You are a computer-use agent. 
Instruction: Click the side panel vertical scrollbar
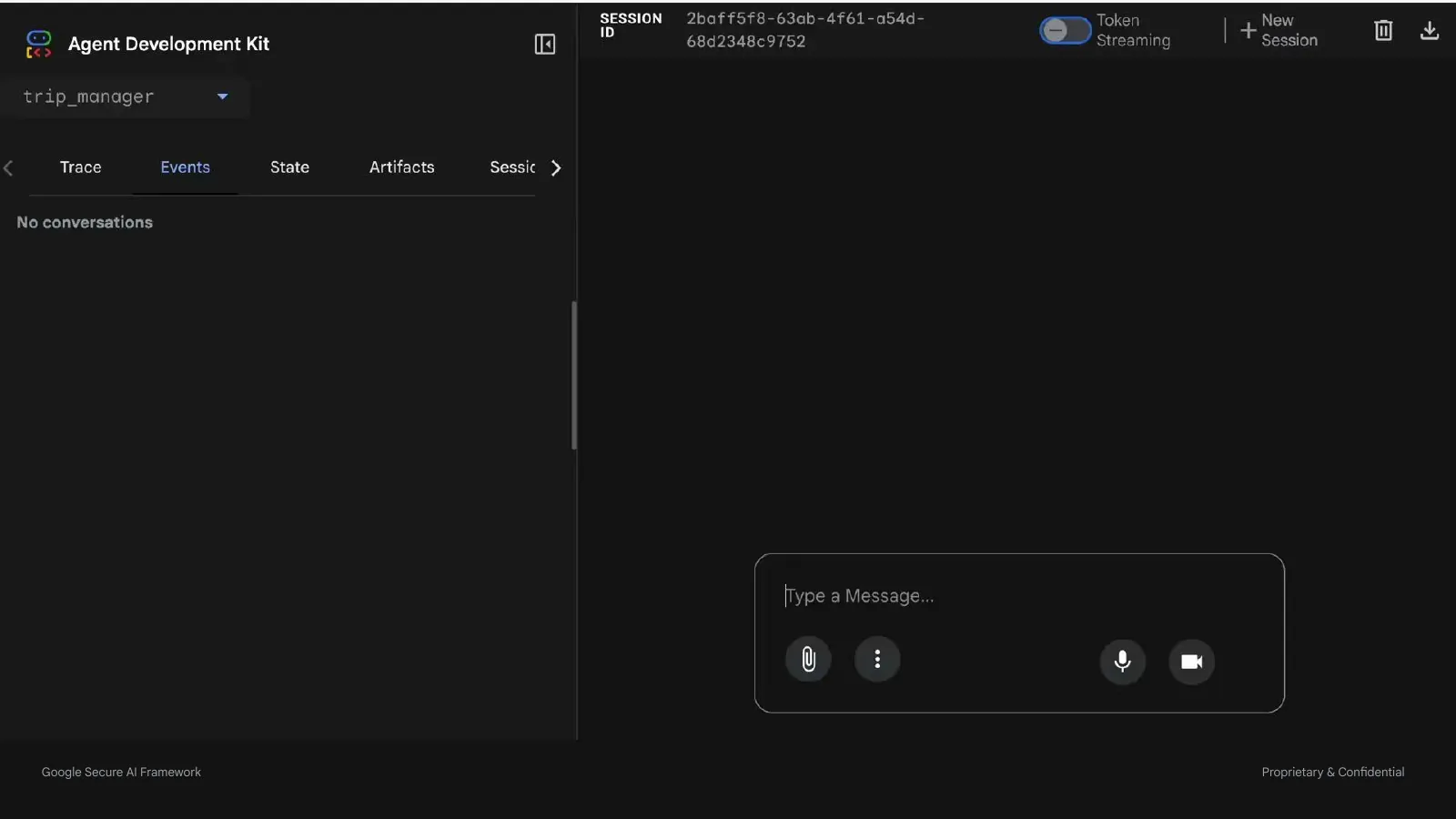tap(574, 375)
